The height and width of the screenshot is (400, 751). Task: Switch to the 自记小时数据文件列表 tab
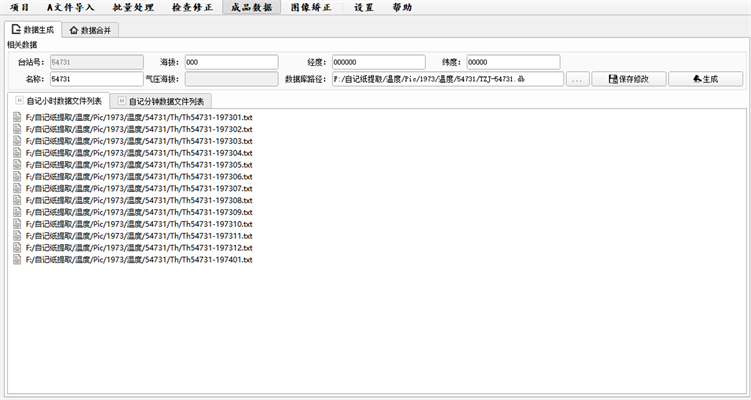point(57,101)
